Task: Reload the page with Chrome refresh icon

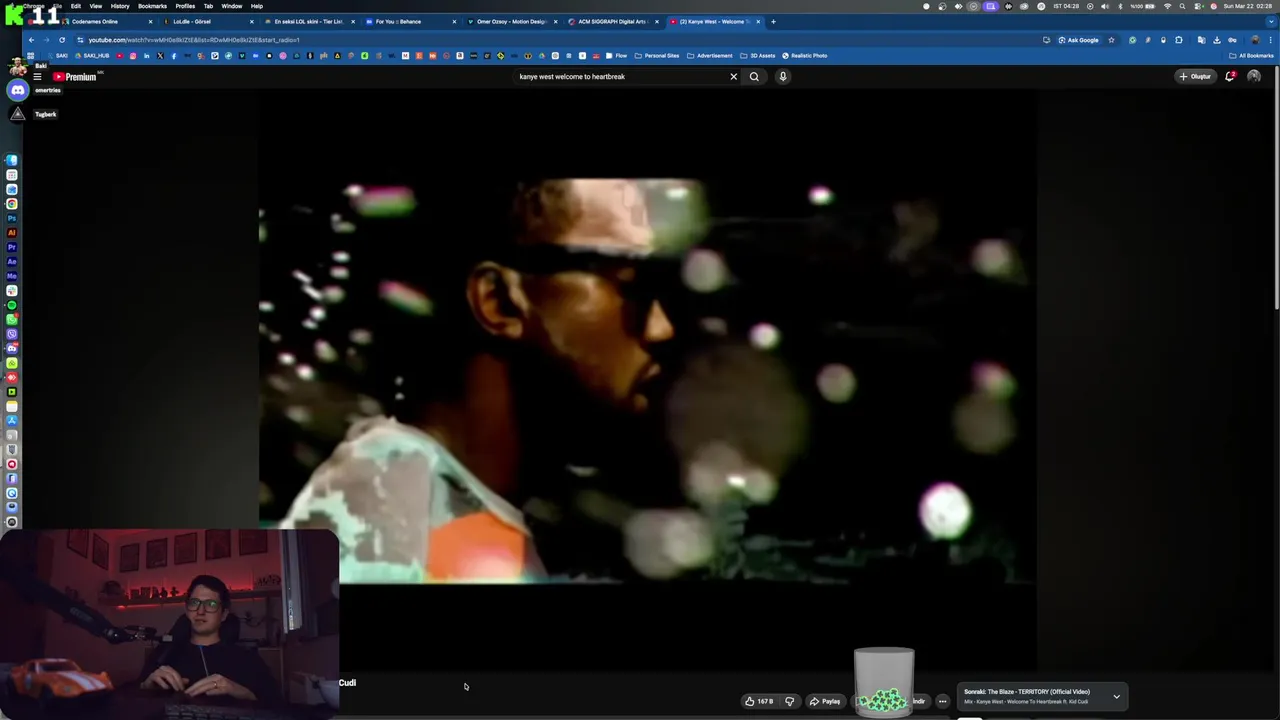Action: [62, 40]
